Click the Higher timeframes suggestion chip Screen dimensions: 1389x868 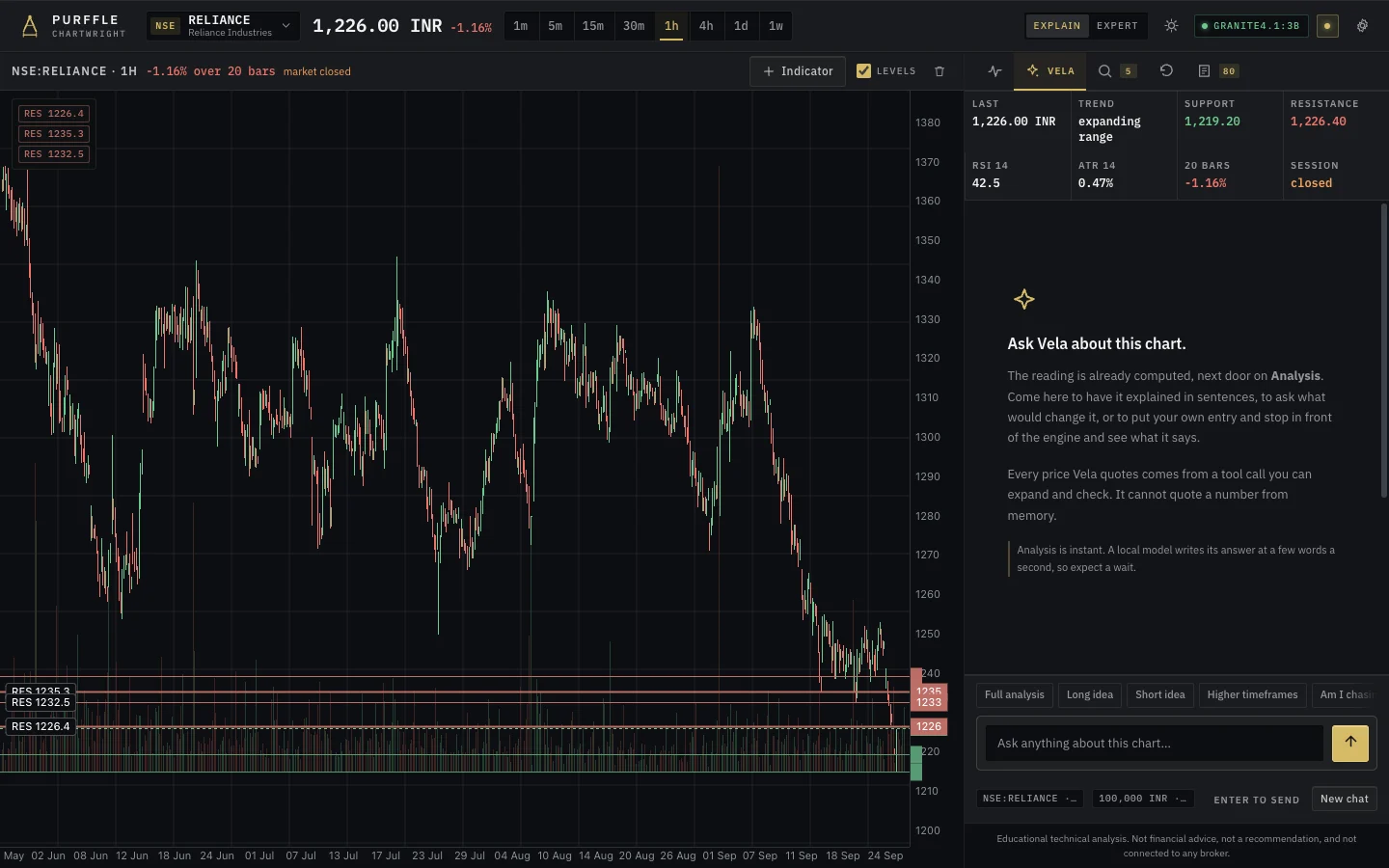[x=1253, y=695]
